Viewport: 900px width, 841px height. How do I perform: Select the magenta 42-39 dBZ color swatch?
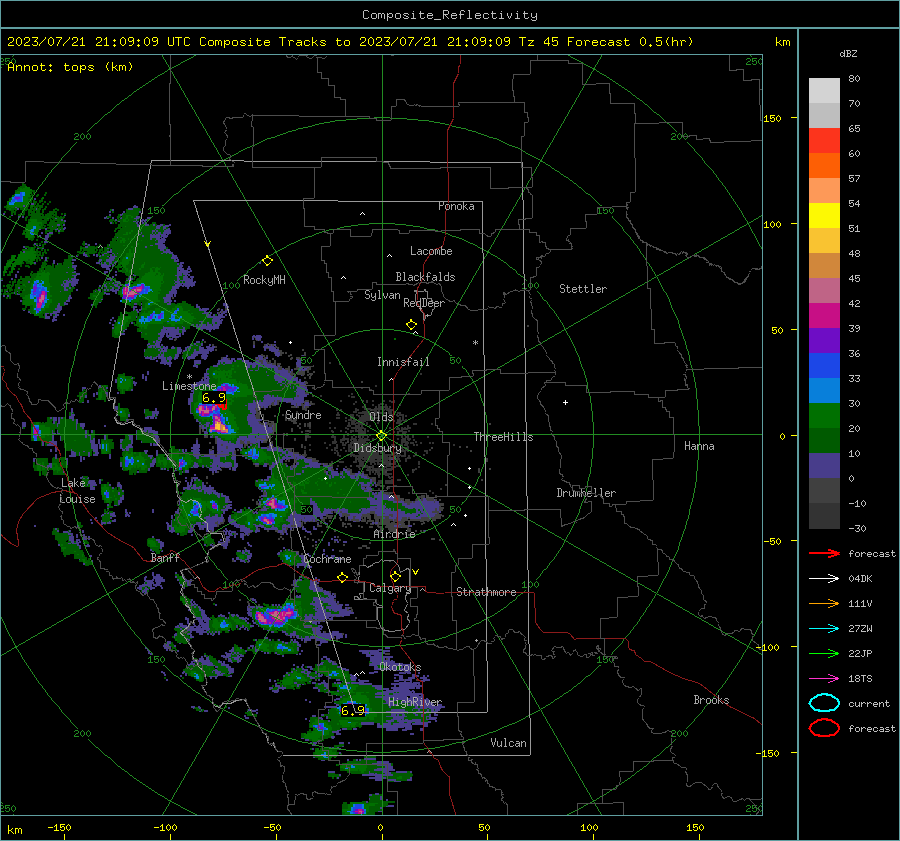pyautogui.click(x=824, y=316)
